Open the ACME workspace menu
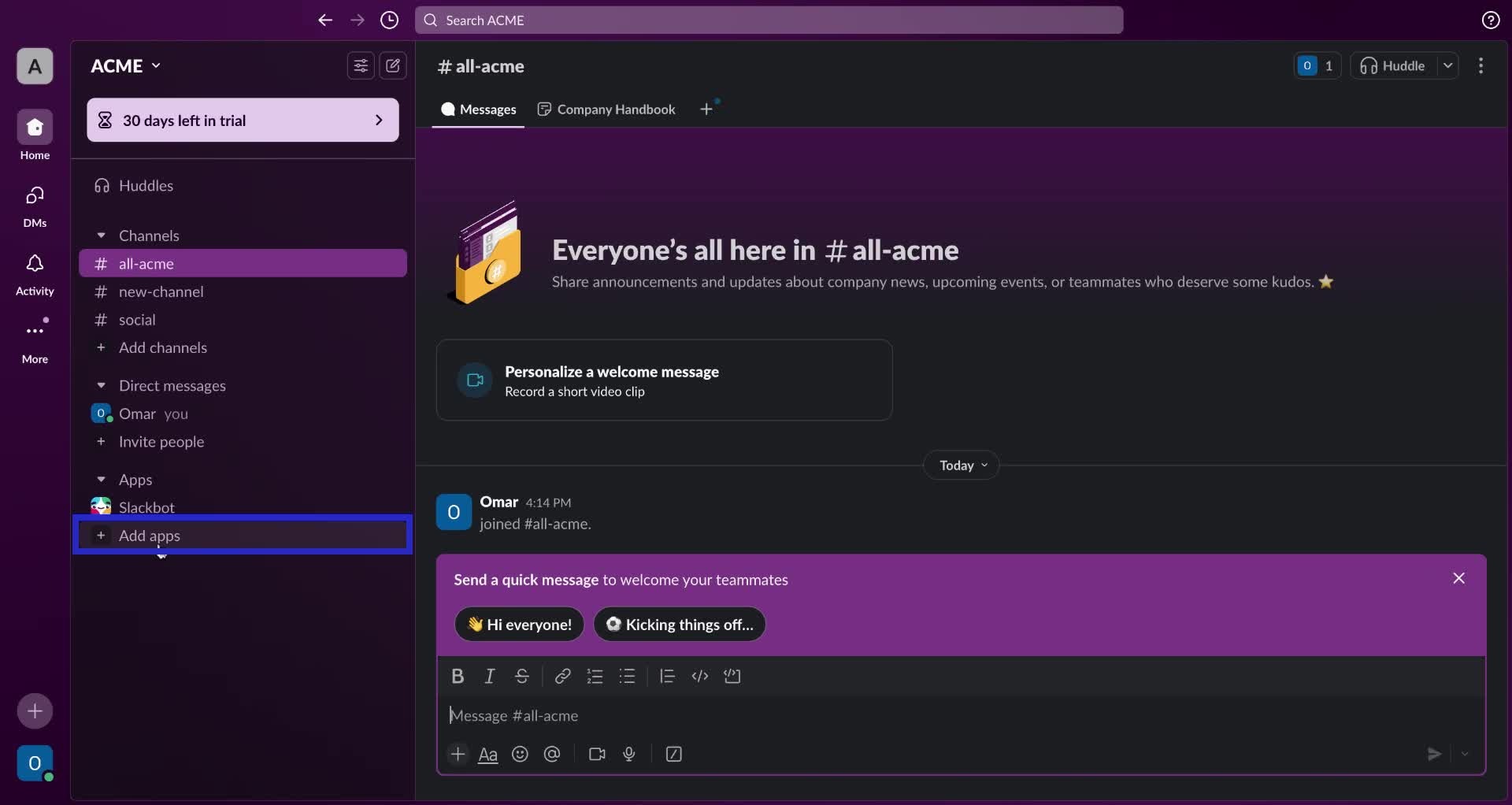 (x=124, y=65)
